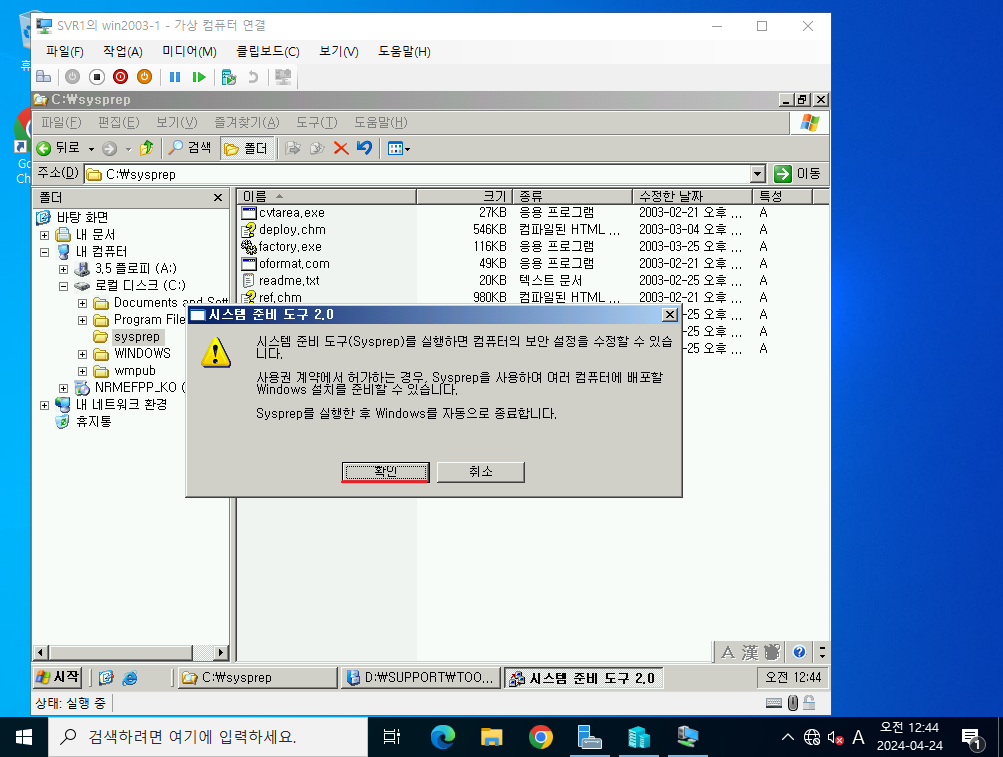This screenshot has height=757, width=1003.
Task: Click the VM Turn Off stop icon
Action: pos(97,77)
